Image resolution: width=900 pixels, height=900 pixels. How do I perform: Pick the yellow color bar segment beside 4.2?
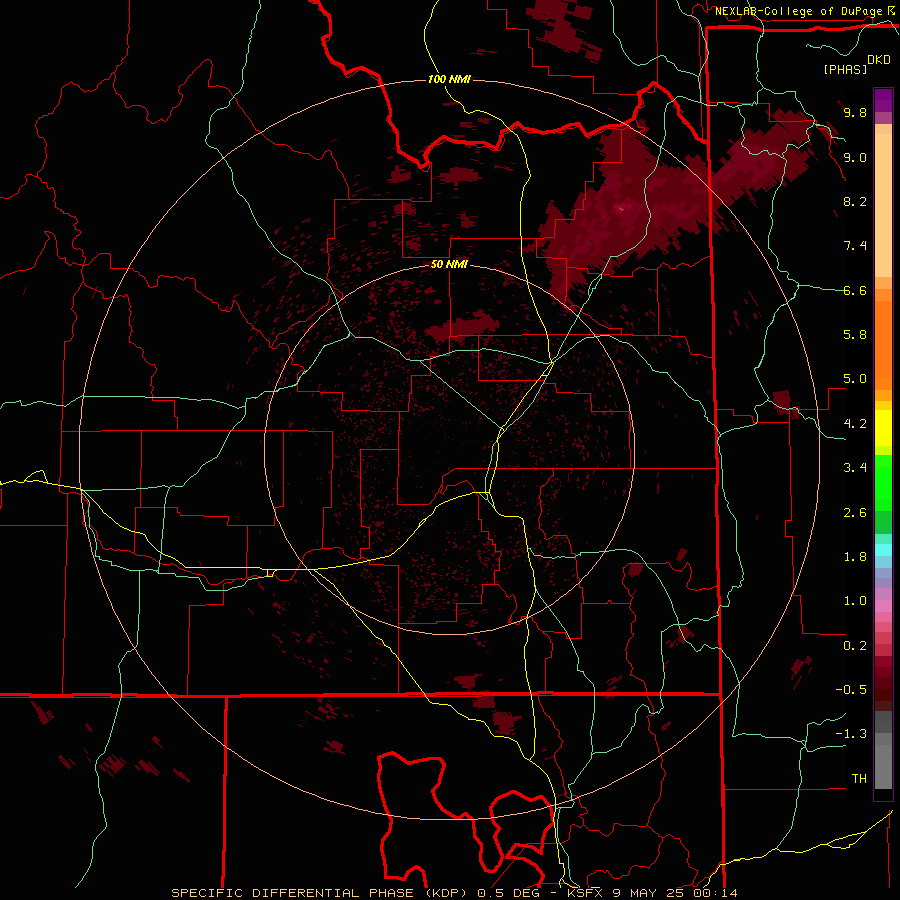coord(883,428)
